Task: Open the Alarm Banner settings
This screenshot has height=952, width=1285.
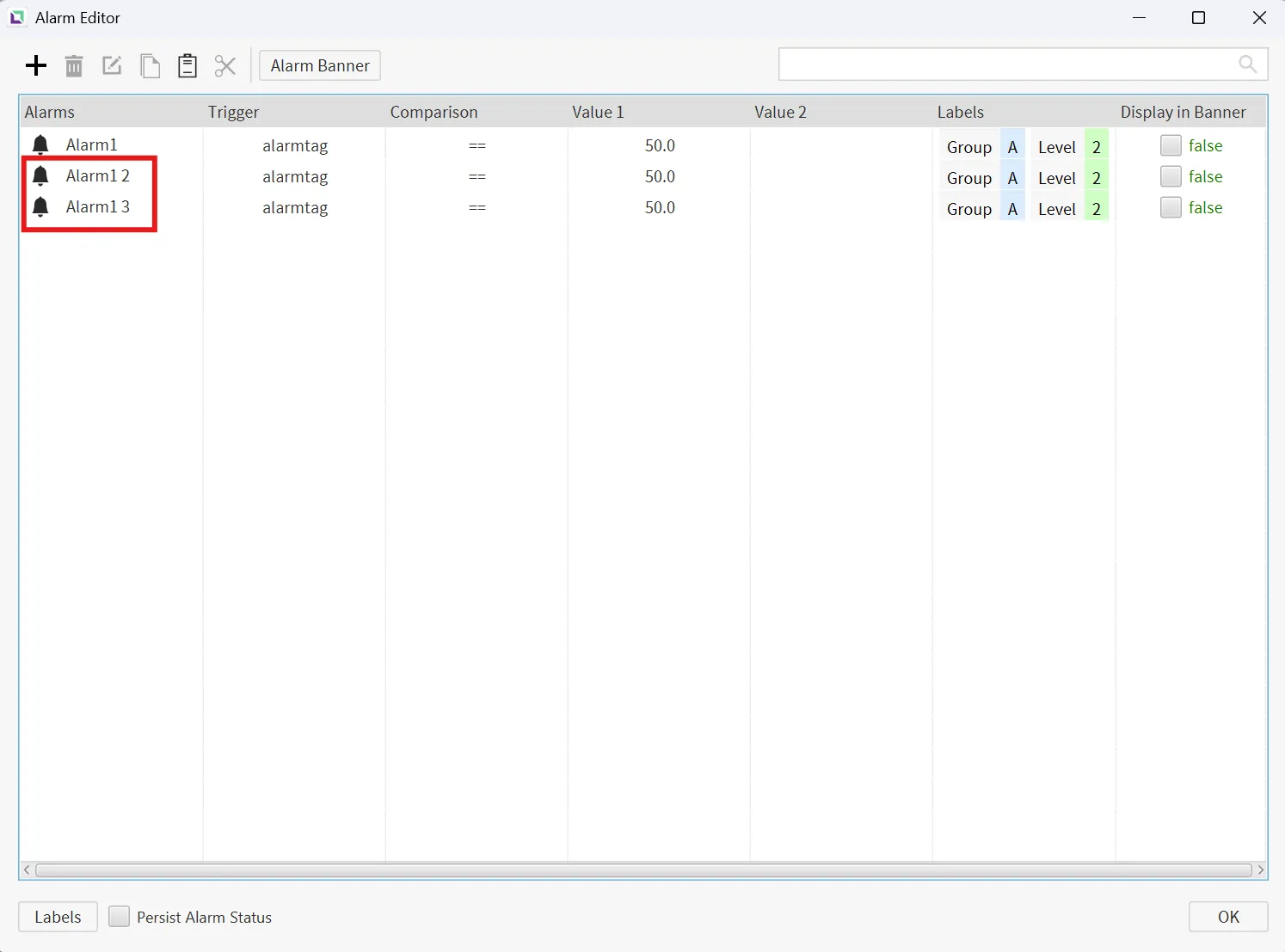Action: click(x=320, y=66)
